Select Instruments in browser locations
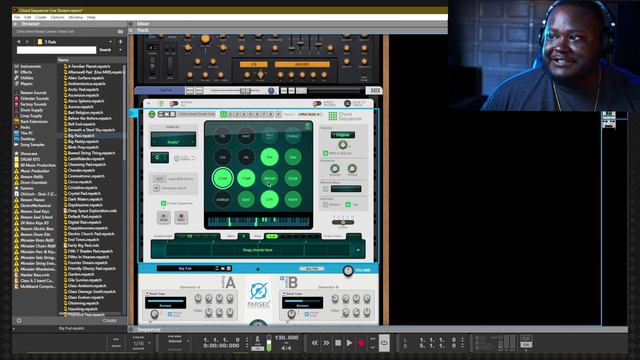This screenshot has width=640, height=360. point(31,66)
